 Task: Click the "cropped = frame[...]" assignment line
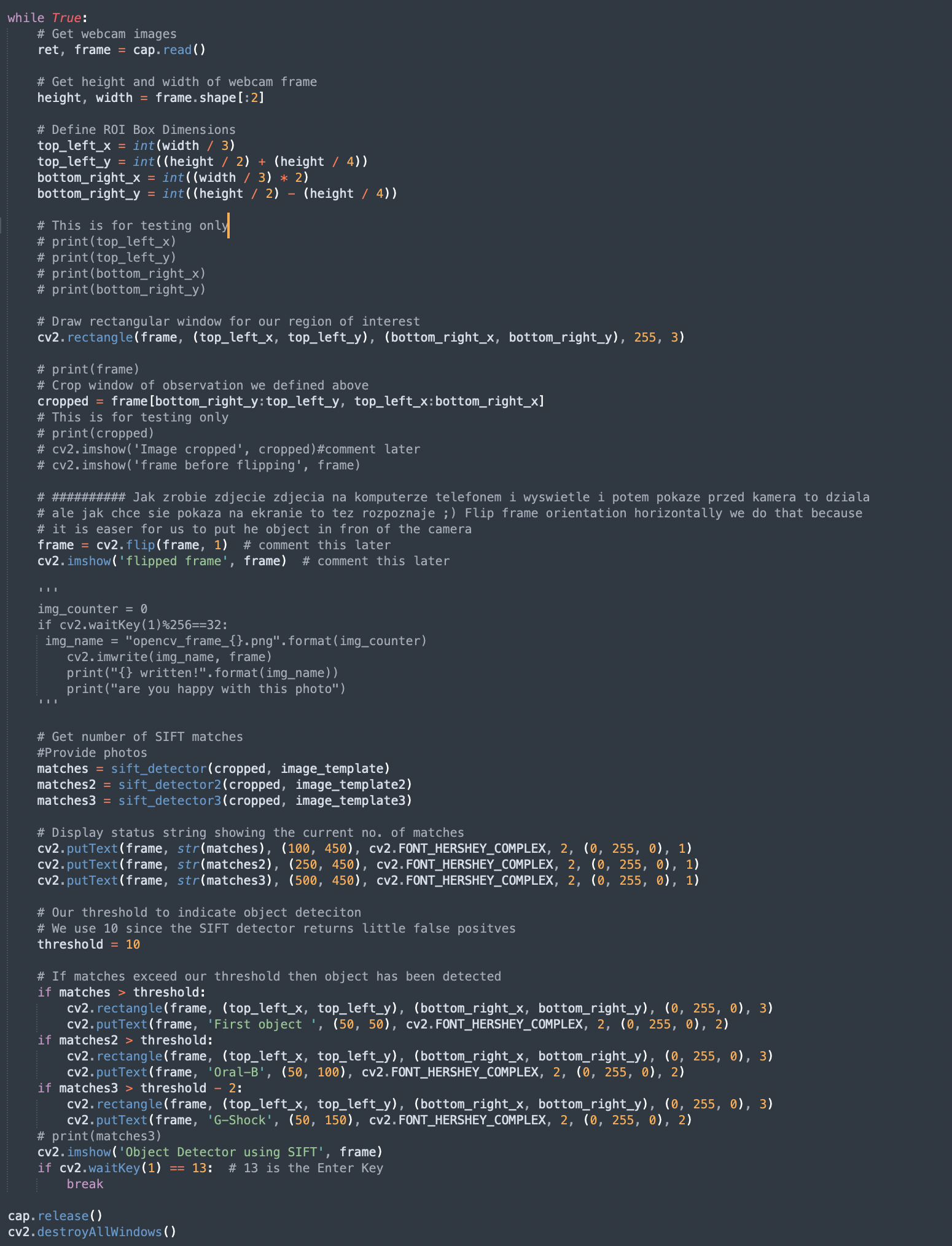pos(291,401)
